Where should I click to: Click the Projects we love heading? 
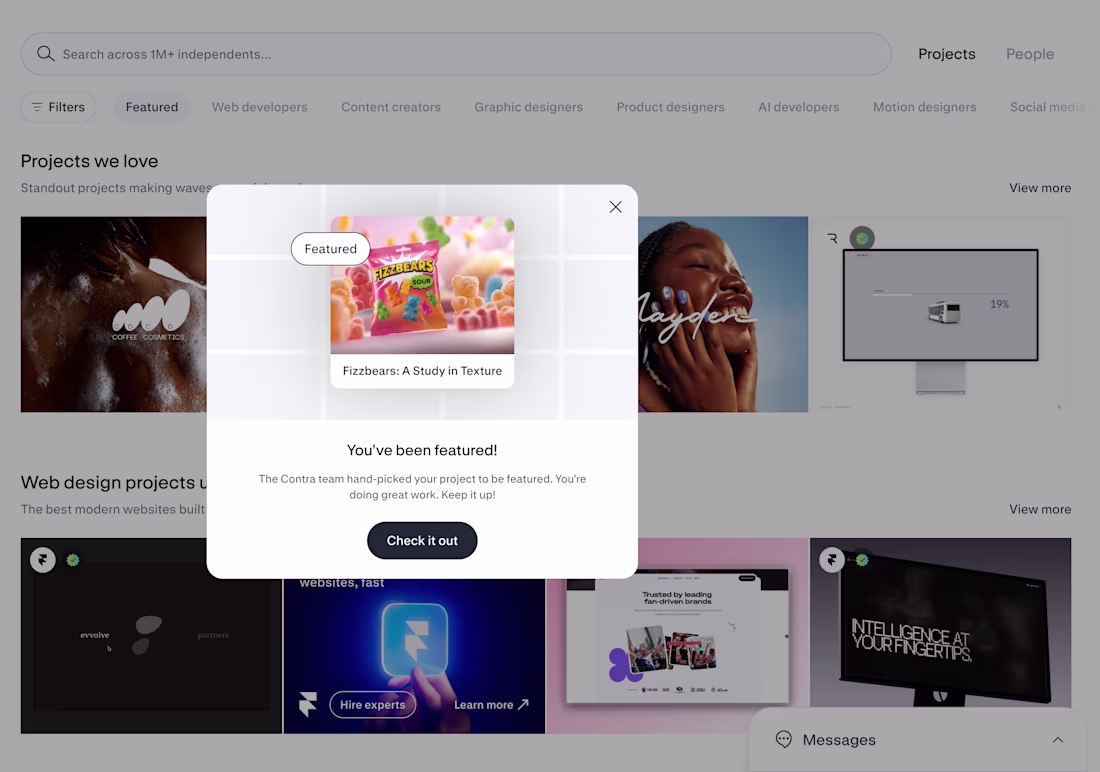(89, 161)
